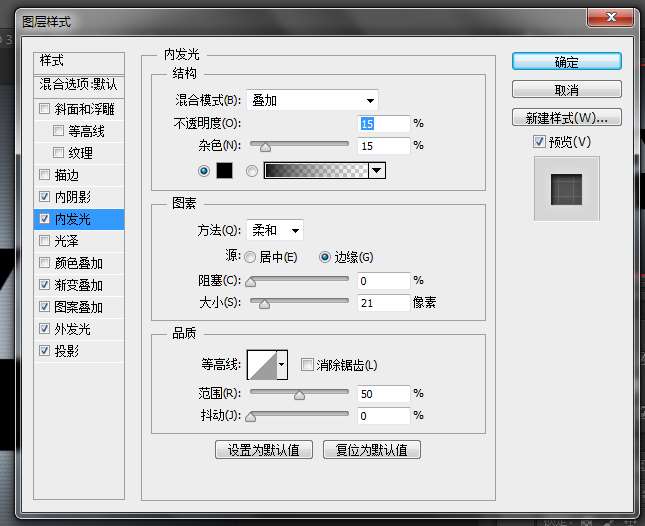Open the black glow color swatch
The image size is (645, 526).
coord(224,171)
